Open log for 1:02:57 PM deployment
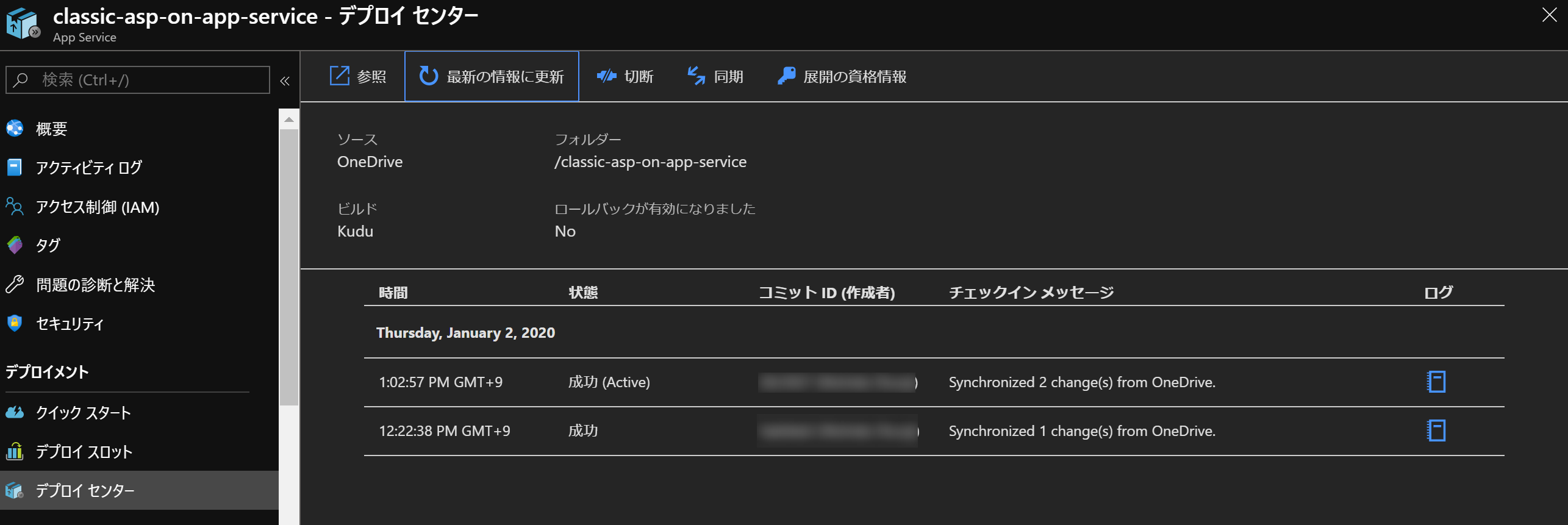Viewport: 1568px width, 525px height. tap(1437, 382)
